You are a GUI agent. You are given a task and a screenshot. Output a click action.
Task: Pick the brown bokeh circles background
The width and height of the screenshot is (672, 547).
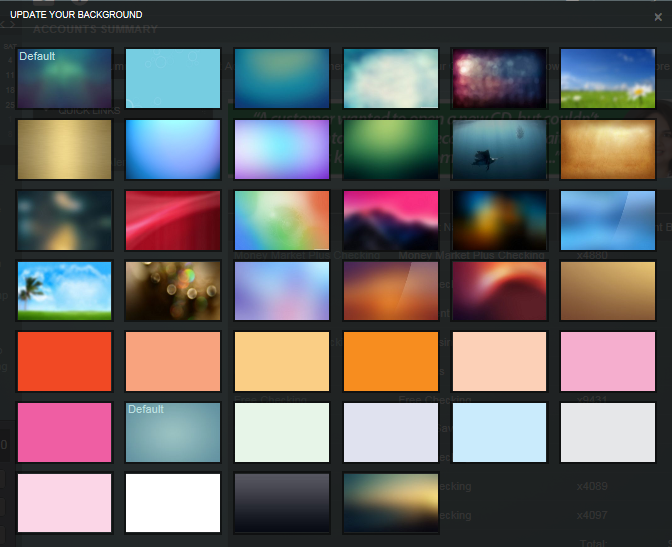point(173,291)
